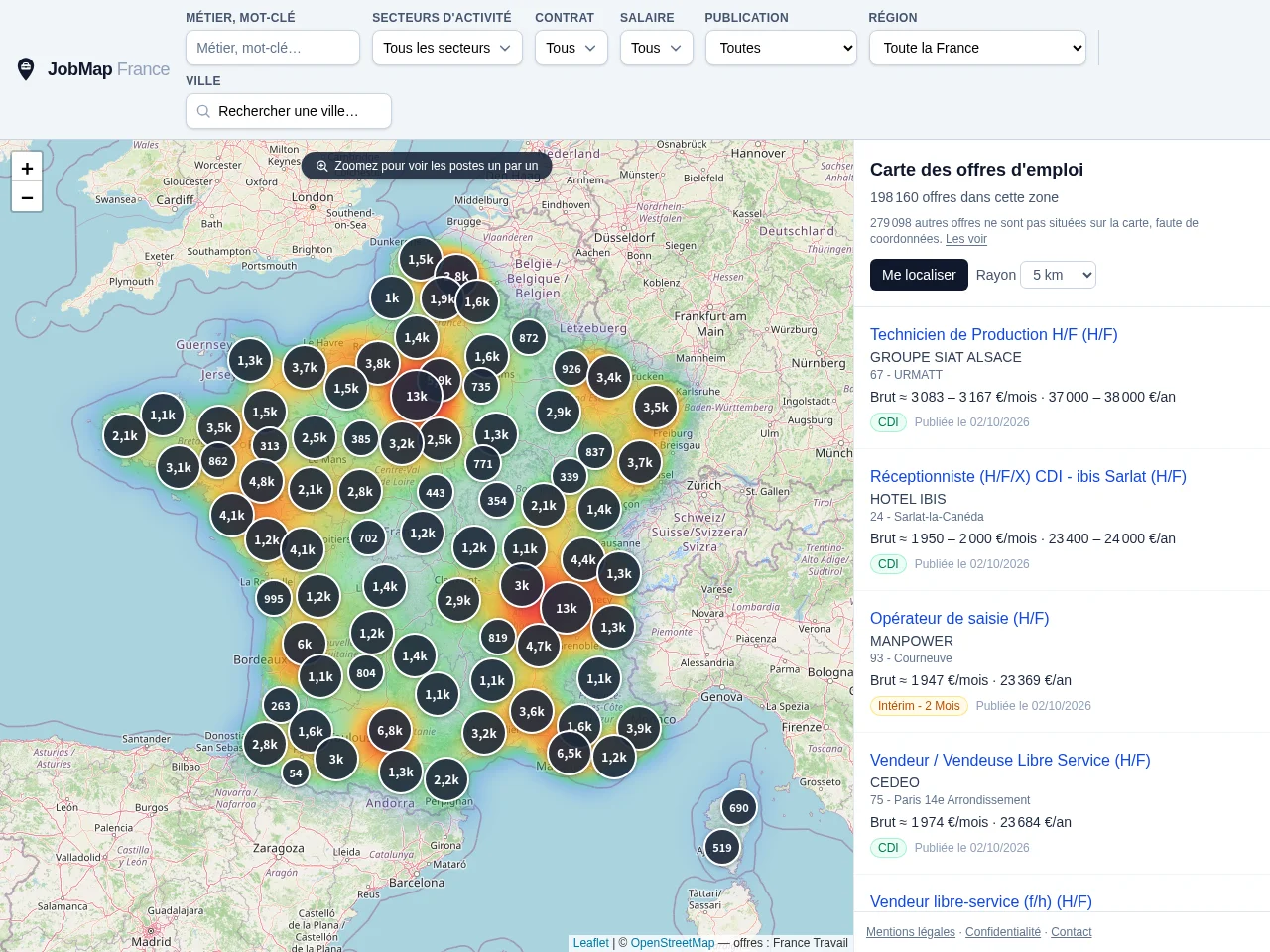Open the Publication Toutes dropdown
This screenshot has width=1270, height=952.
point(781,48)
